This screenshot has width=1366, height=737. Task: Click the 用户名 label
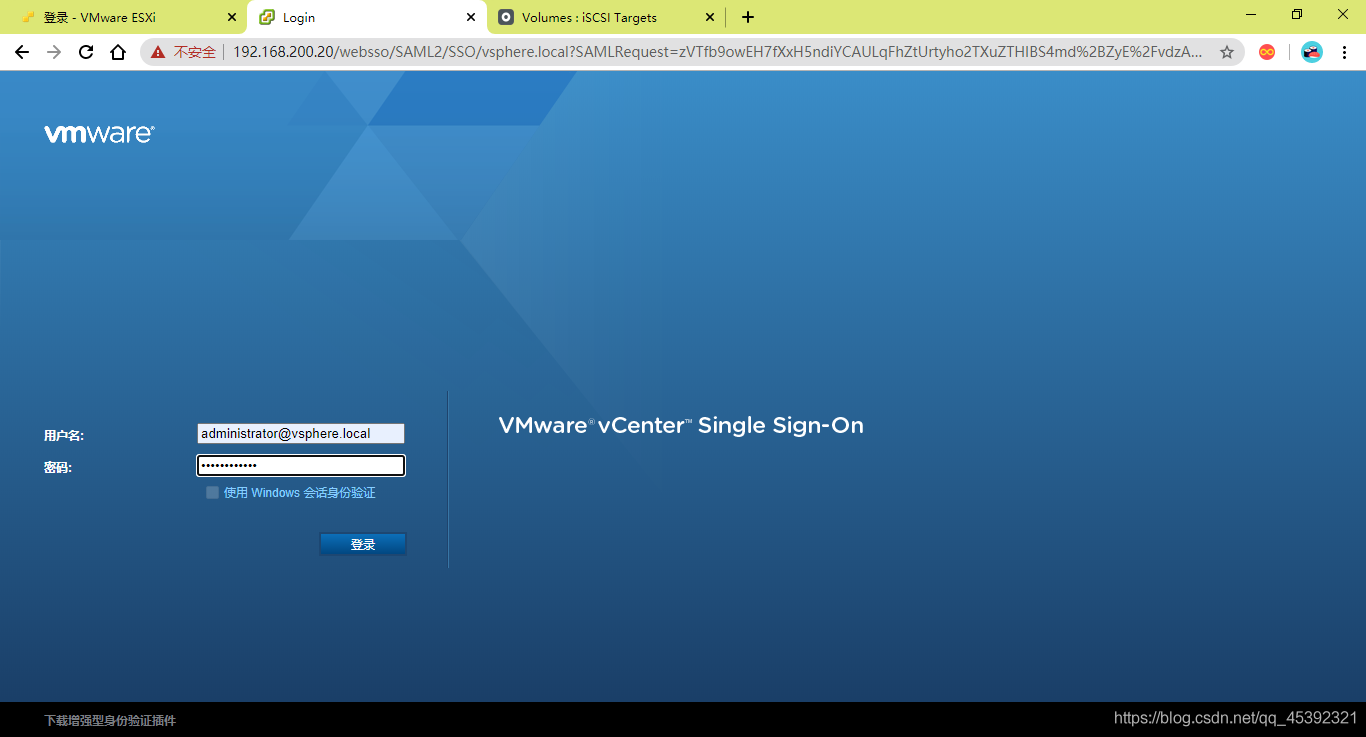point(64,435)
